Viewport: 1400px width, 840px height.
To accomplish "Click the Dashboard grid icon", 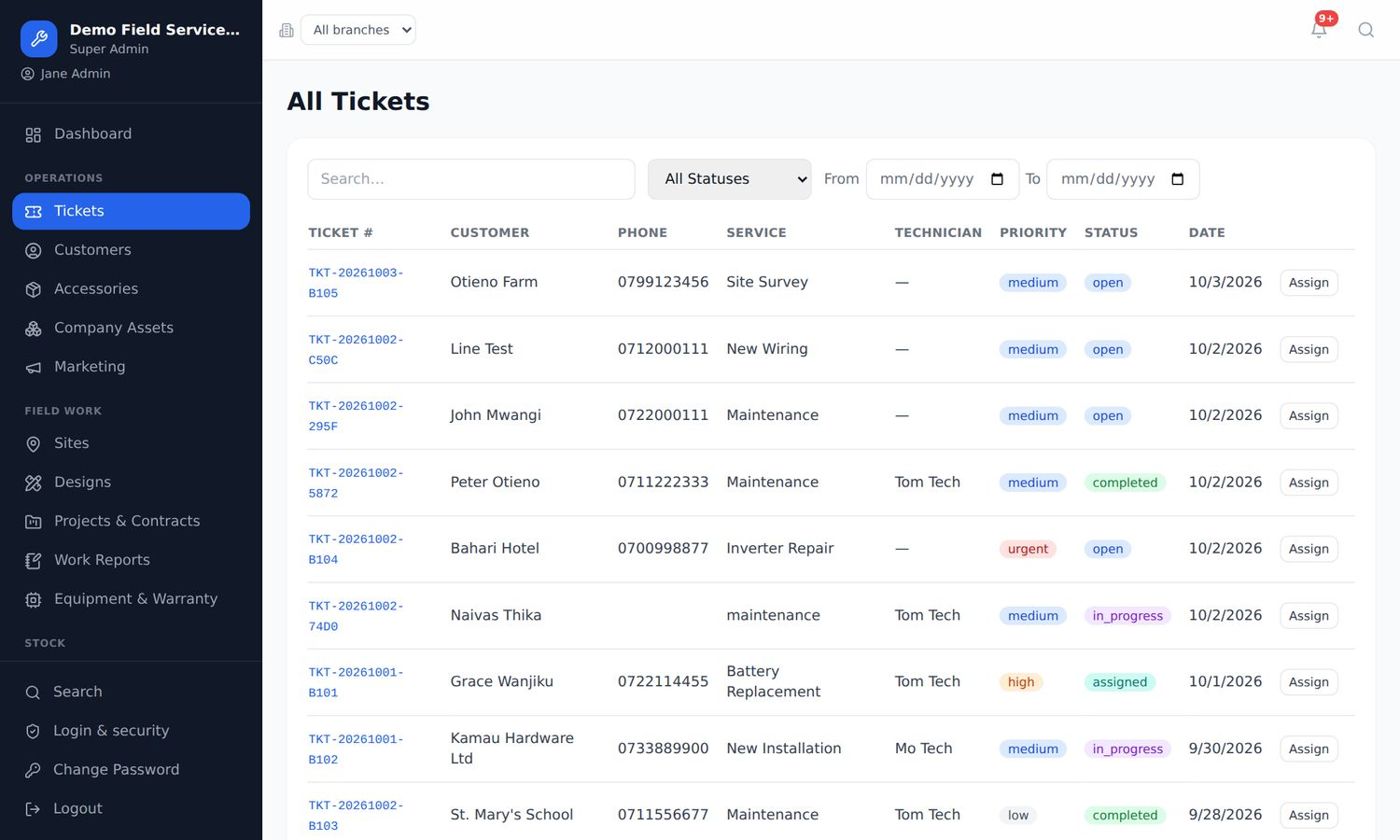I will pos(33,134).
